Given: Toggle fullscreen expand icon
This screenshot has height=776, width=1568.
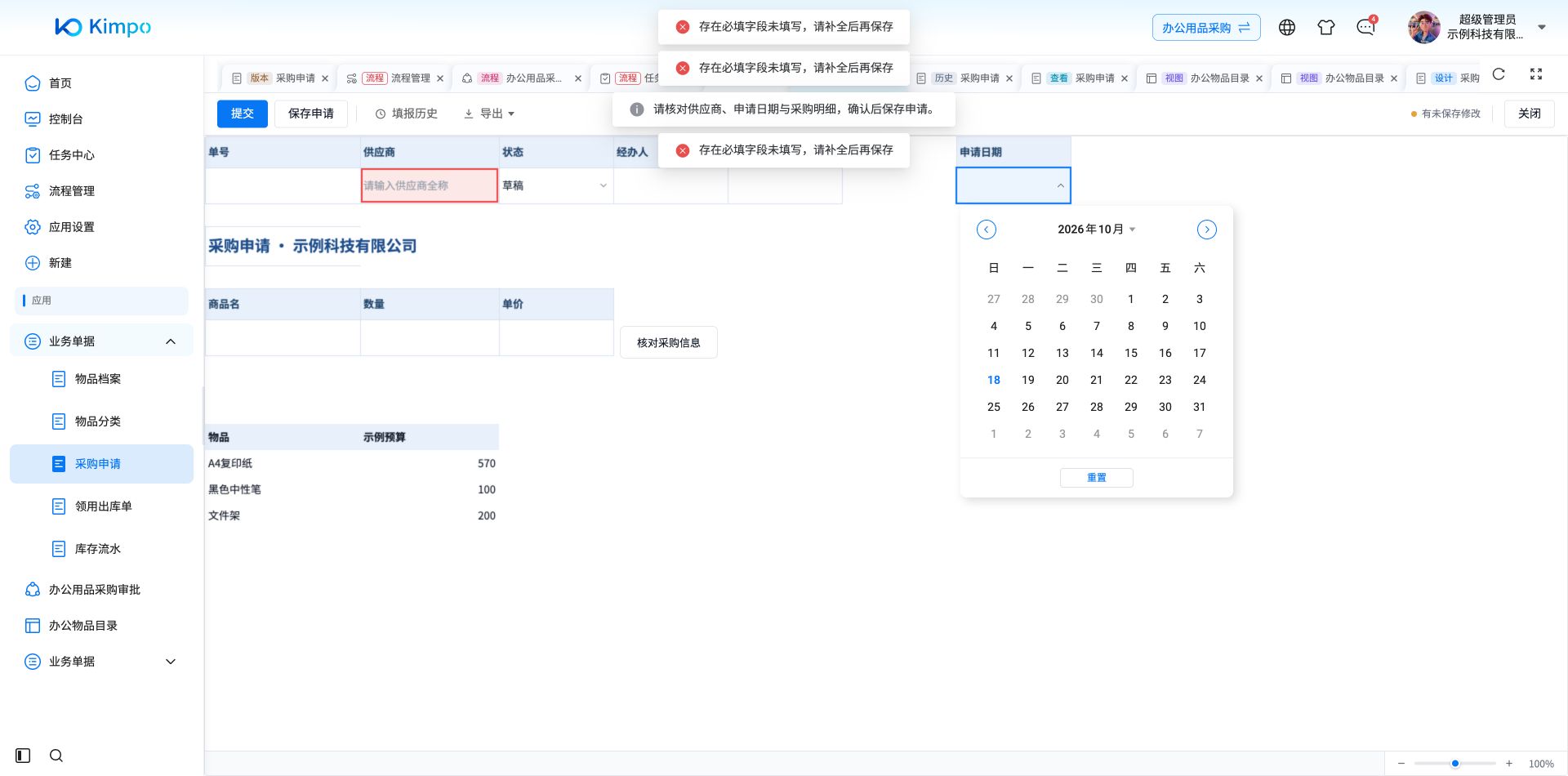Looking at the screenshot, I should pyautogui.click(x=1536, y=74).
